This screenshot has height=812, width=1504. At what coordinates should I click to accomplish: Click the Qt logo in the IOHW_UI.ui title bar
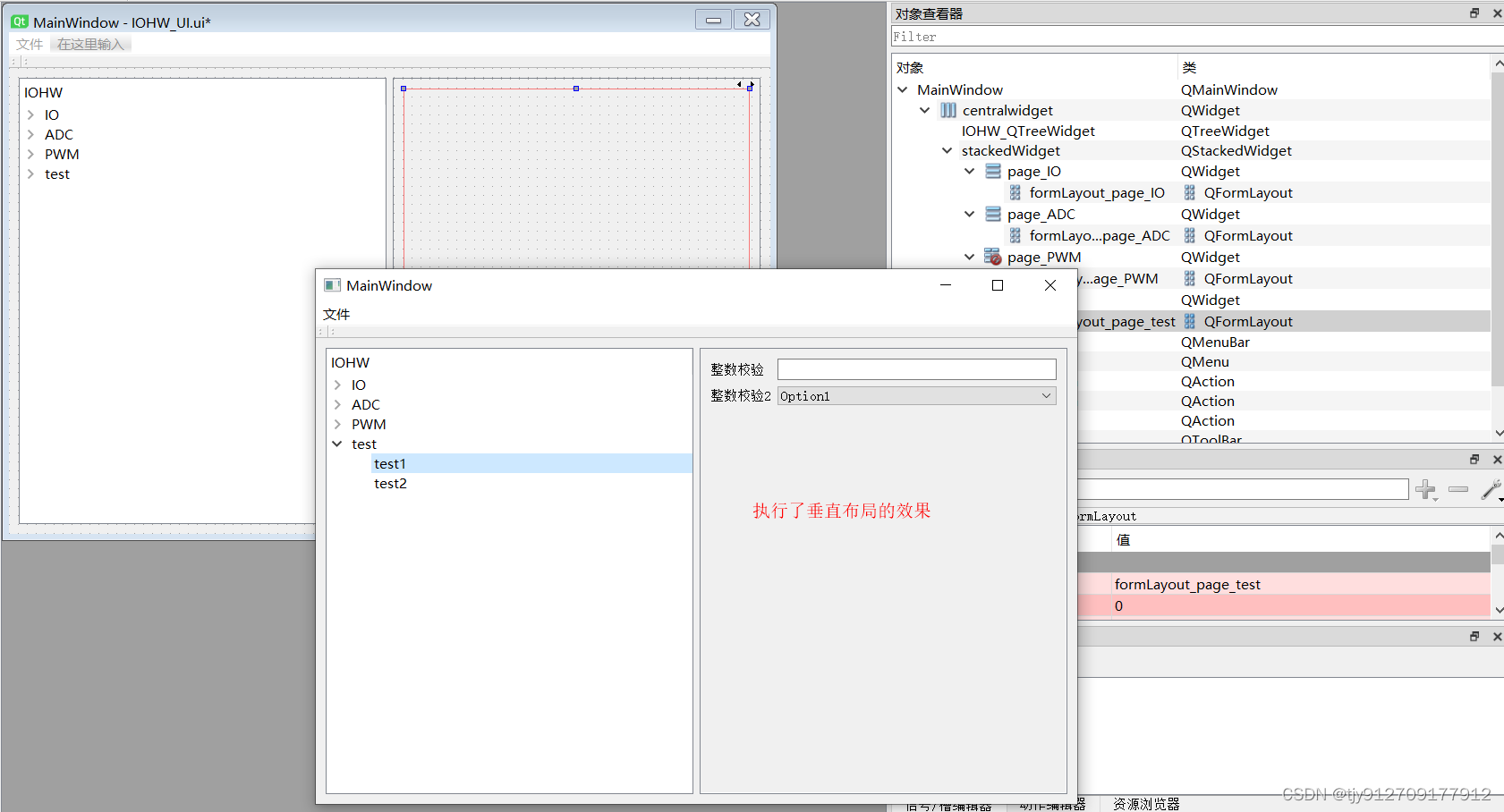point(20,21)
